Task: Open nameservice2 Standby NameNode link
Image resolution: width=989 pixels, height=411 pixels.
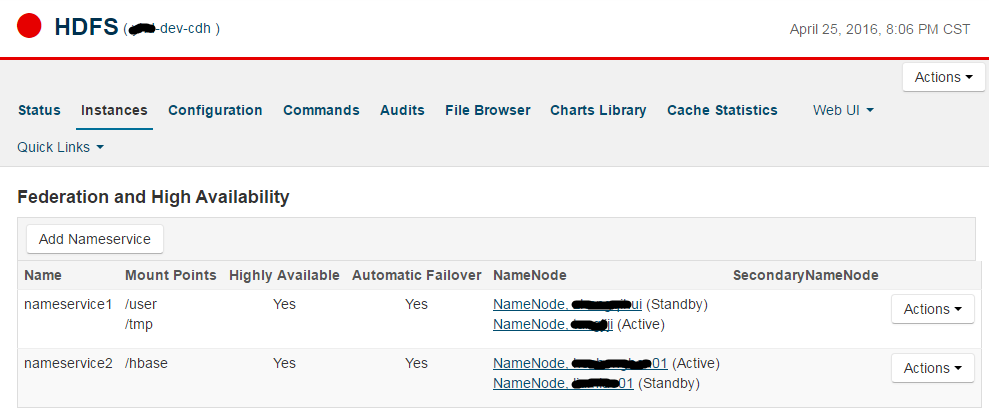Action: click(x=563, y=383)
